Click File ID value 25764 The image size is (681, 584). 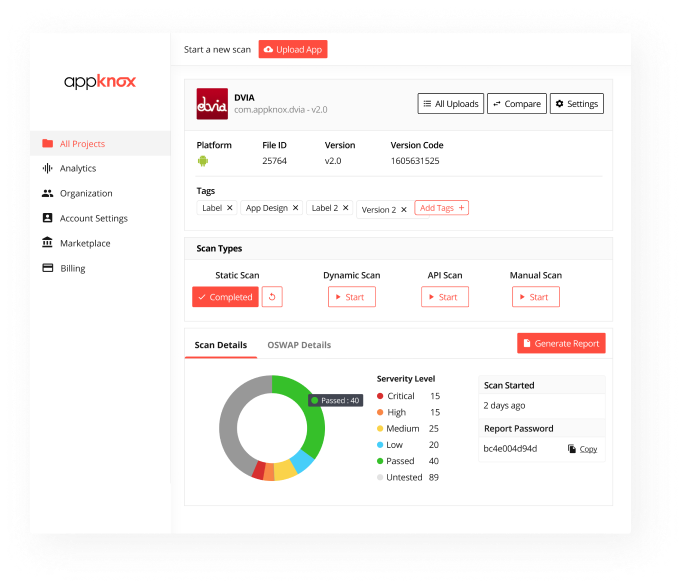click(274, 161)
